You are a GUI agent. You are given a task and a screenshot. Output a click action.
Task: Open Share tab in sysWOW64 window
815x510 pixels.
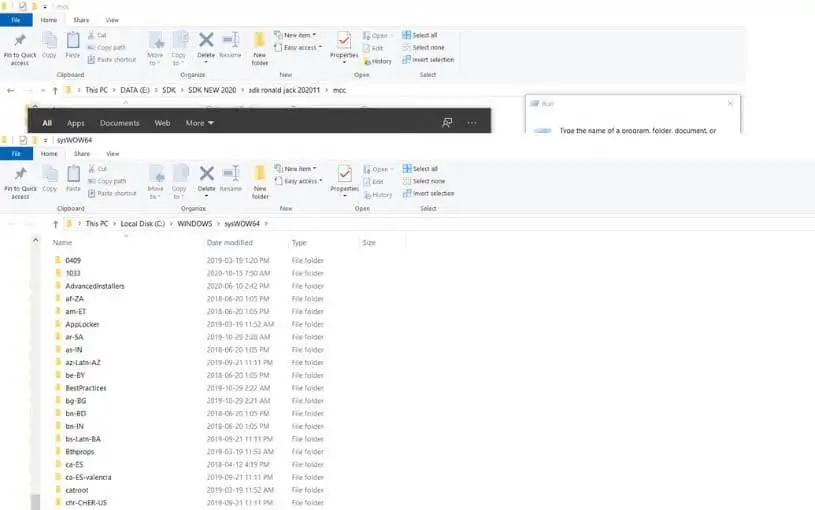coord(82,154)
